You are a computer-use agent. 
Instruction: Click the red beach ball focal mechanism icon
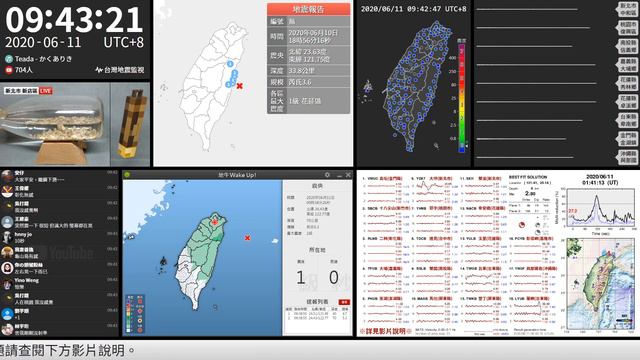(522, 225)
